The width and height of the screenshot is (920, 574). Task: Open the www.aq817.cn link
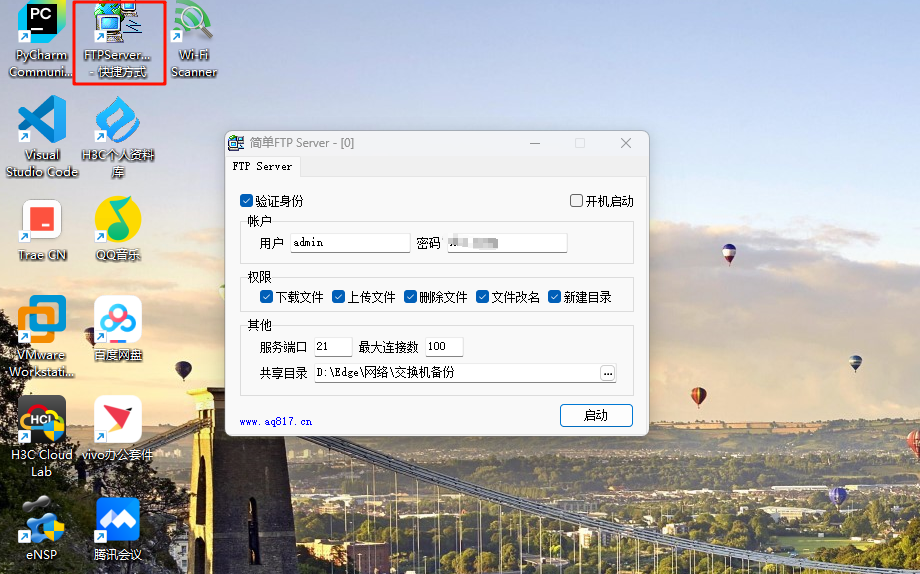pos(276,422)
